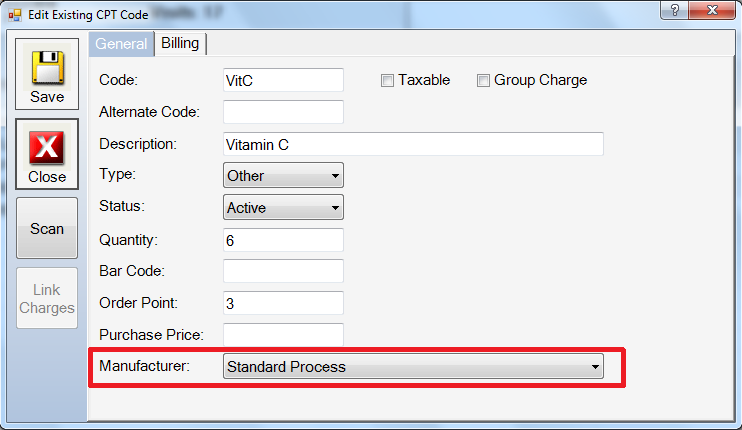Close the dialog with the title bar X

tap(714, 9)
